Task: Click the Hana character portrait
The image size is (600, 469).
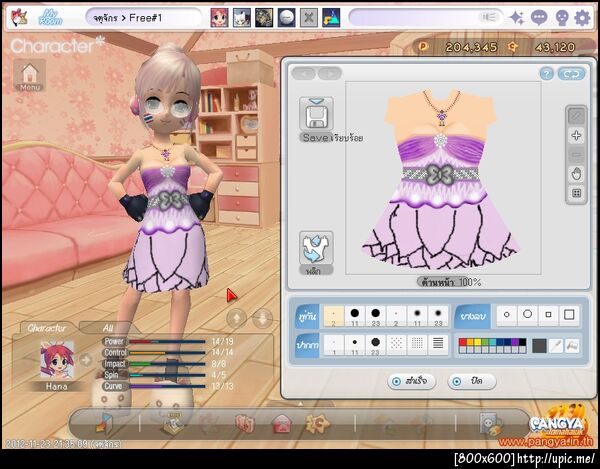Action: [57, 360]
